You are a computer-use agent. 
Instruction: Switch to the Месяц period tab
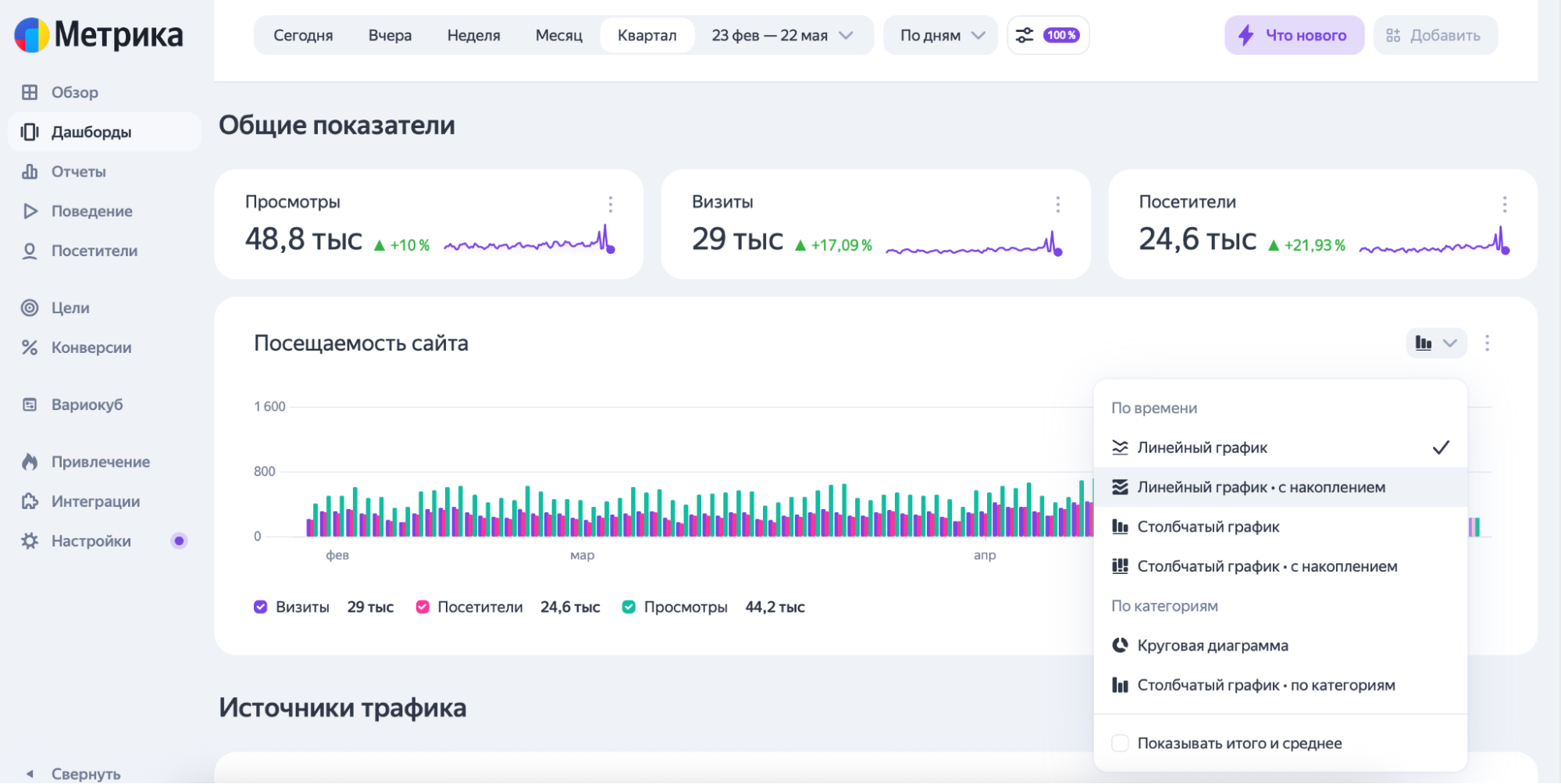pyautogui.click(x=559, y=35)
